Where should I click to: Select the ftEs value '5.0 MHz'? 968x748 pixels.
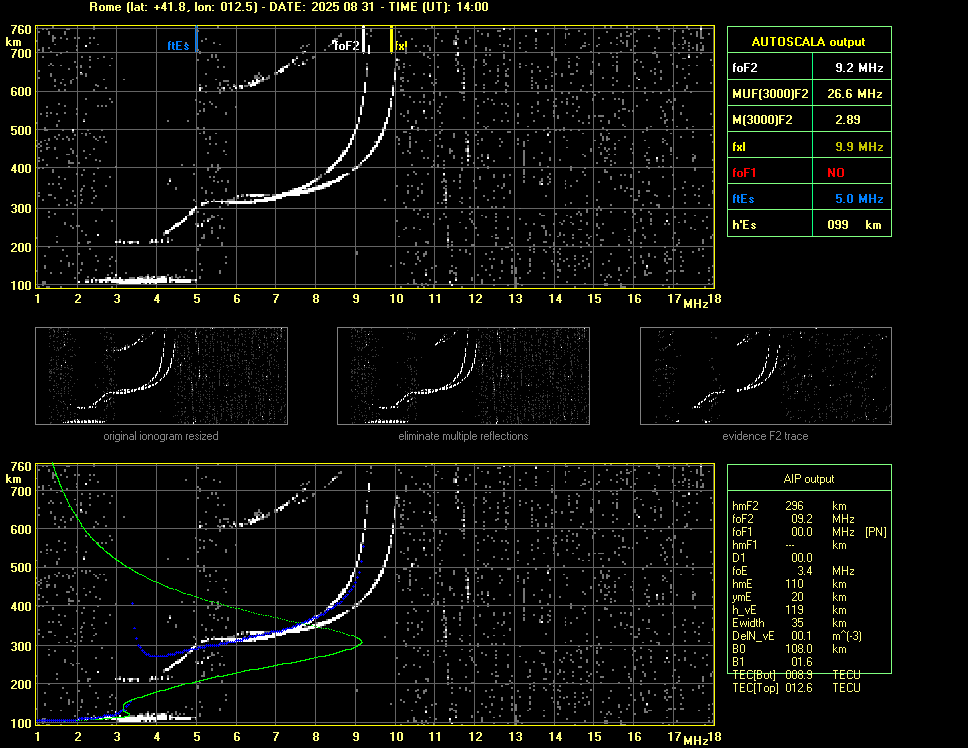coord(859,199)
